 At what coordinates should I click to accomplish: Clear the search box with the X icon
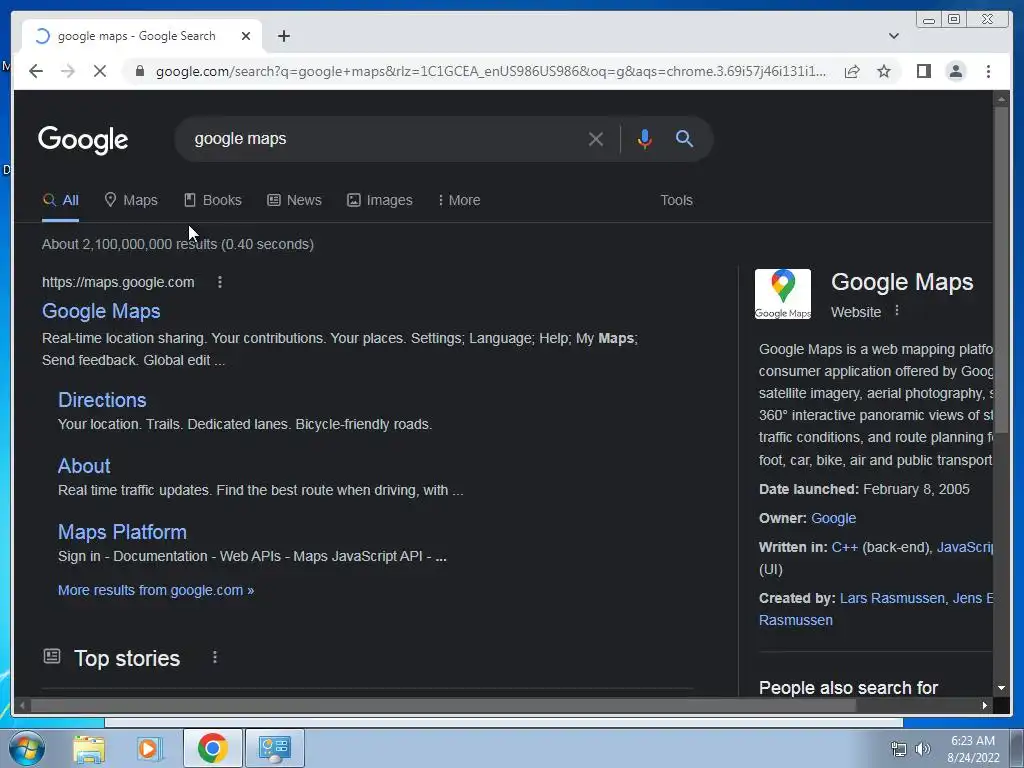(x=595, y=139)
